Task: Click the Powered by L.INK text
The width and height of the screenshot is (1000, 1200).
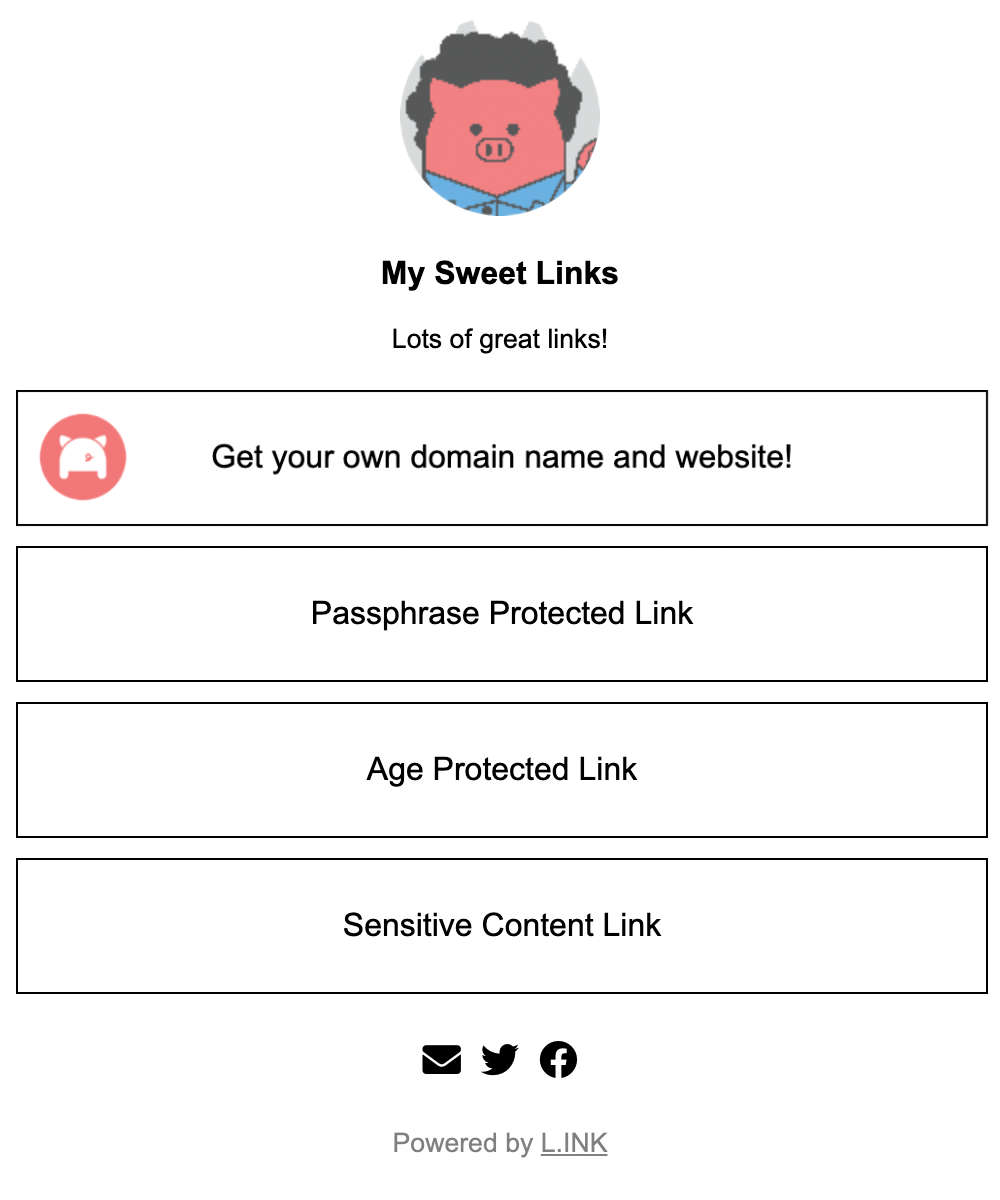Action: pos(500,1143)
